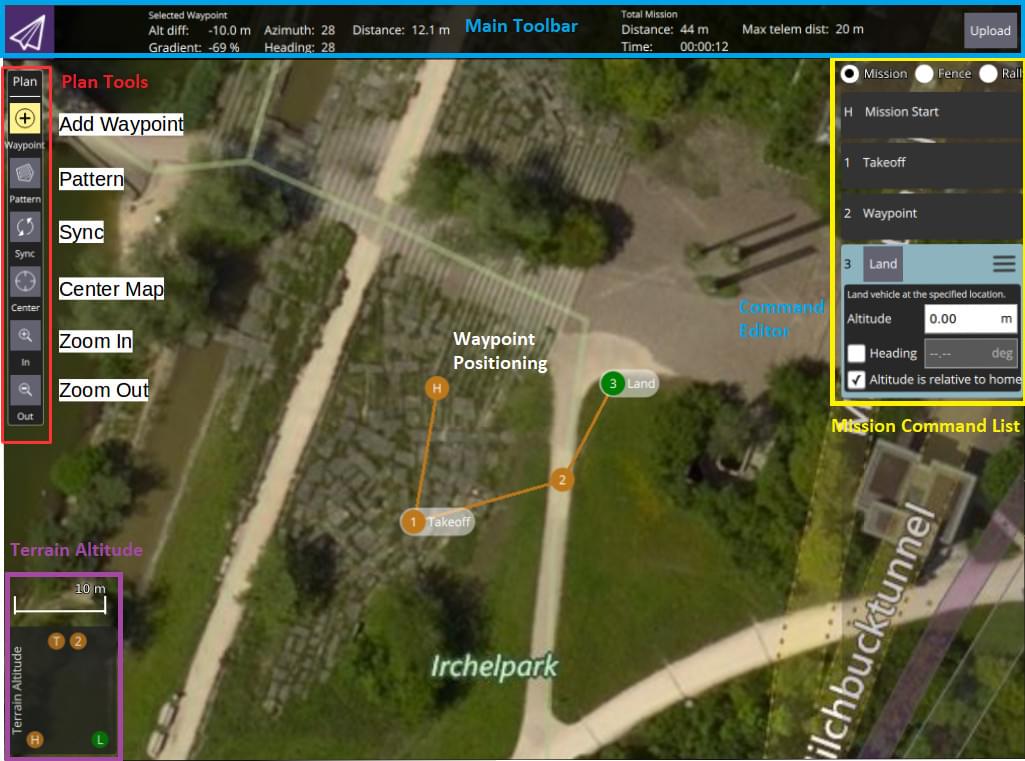
Task: Select the Fence radio button
Action: pyautogui.click(x=924, y=73)
